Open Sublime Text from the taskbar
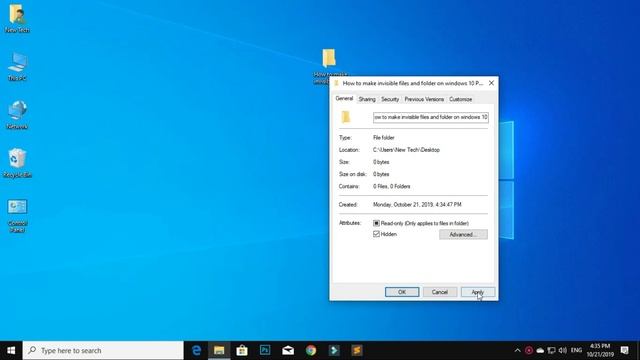 pos(357,350)
